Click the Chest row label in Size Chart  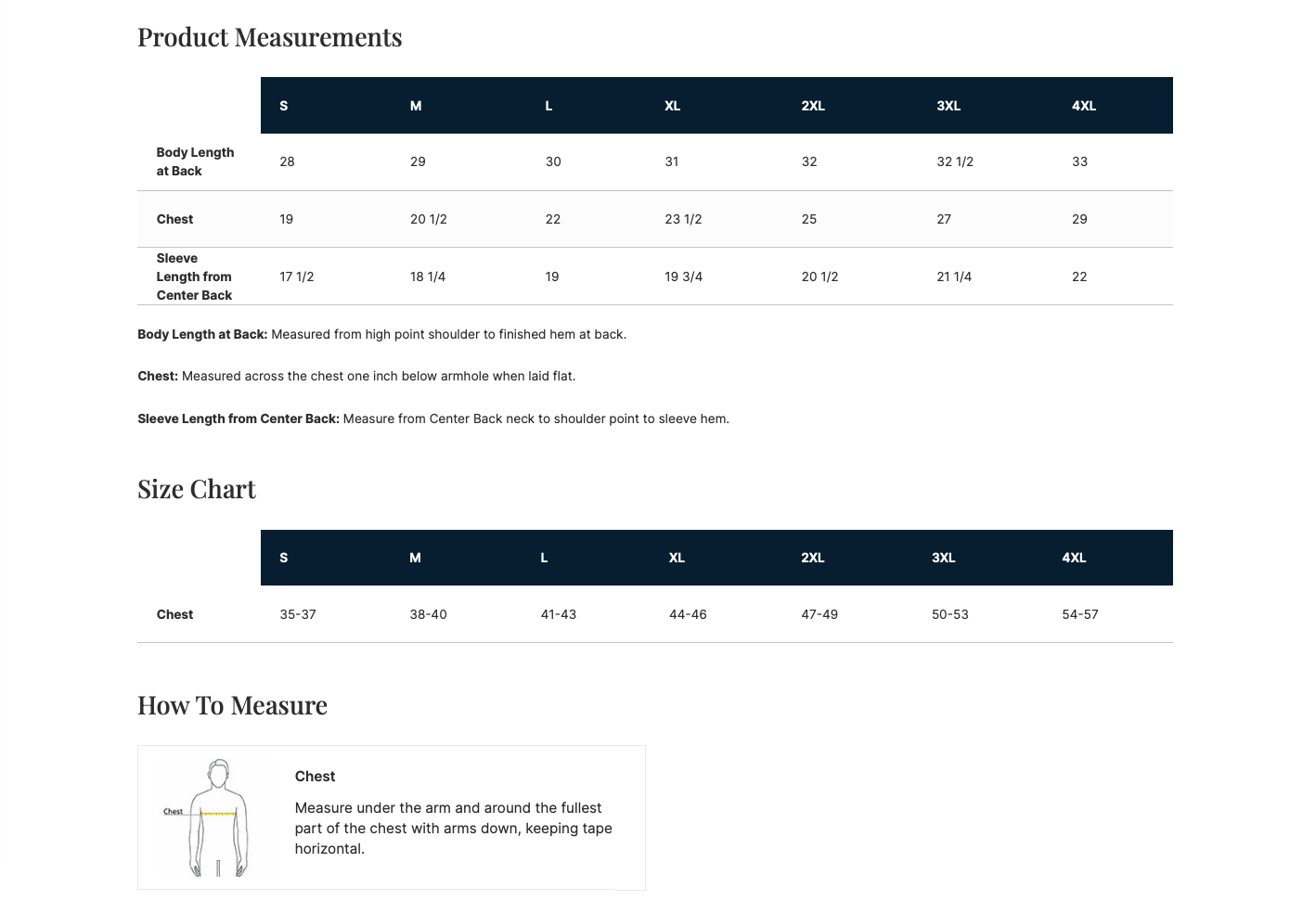[x=174, y=614]
